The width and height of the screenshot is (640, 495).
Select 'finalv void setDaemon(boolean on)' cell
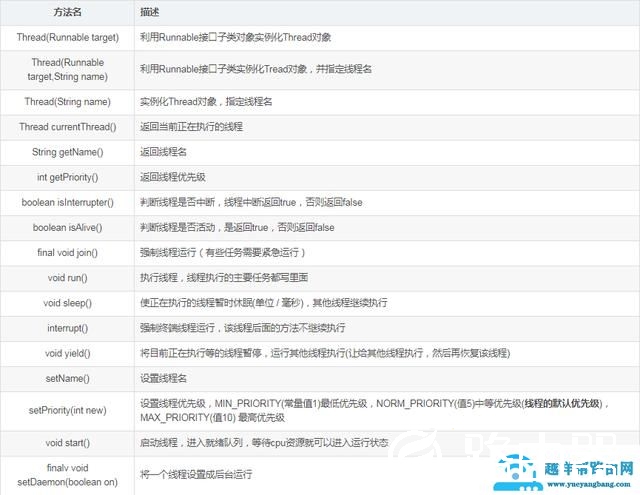67,475
